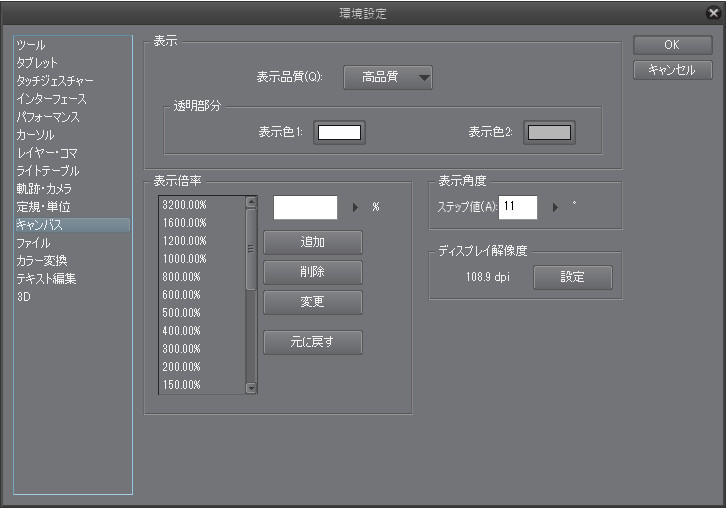The height and width of the screenshot is (509, 727).
Task: Click 追加 button to add zoom
Action: [x=312, y=242]
